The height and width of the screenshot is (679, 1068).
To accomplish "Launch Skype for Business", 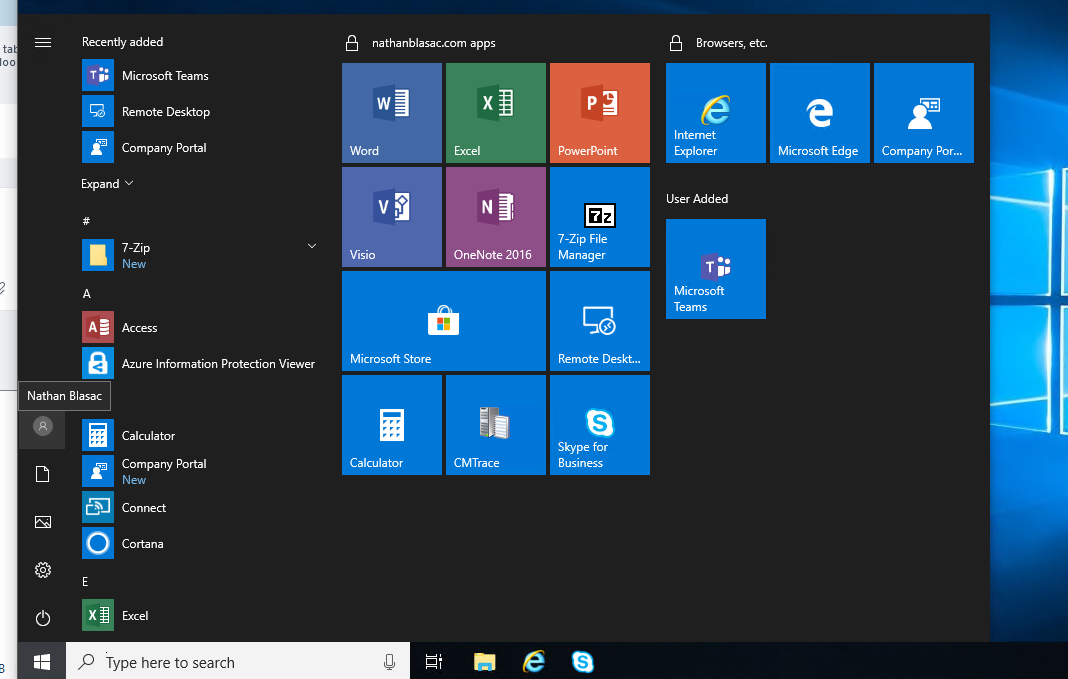I will (x=599, y=424).
